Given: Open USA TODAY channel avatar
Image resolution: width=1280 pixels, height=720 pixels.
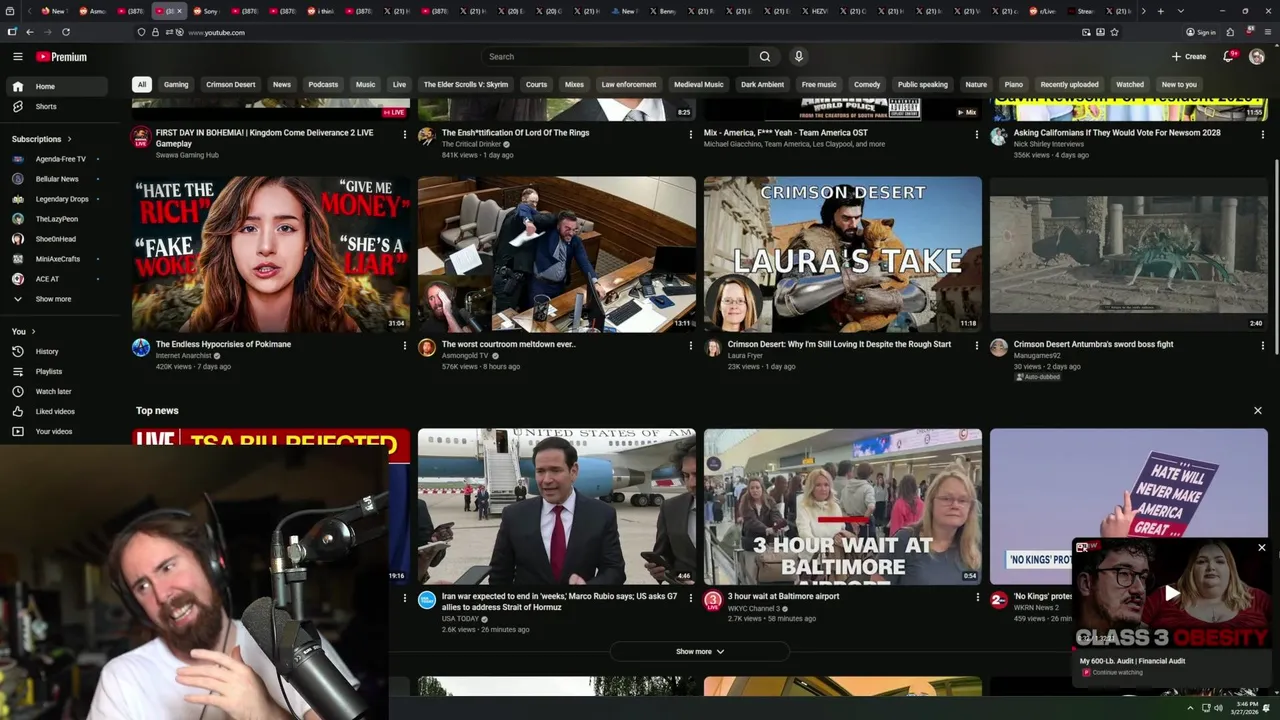Looking at the screenshot, I should pos(427,600).
